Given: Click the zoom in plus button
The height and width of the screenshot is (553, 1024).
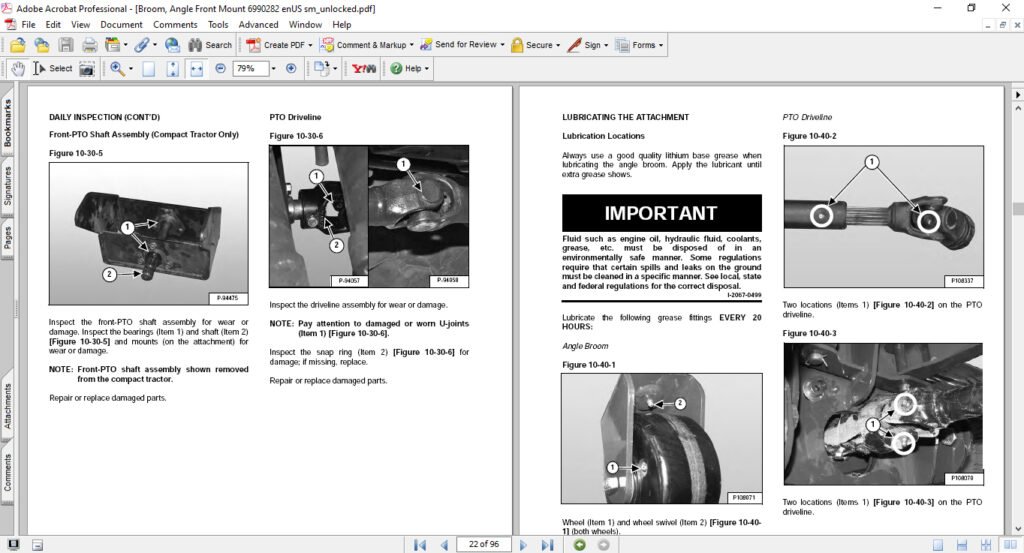Looking at the screenshot, I should pos(291,69).
